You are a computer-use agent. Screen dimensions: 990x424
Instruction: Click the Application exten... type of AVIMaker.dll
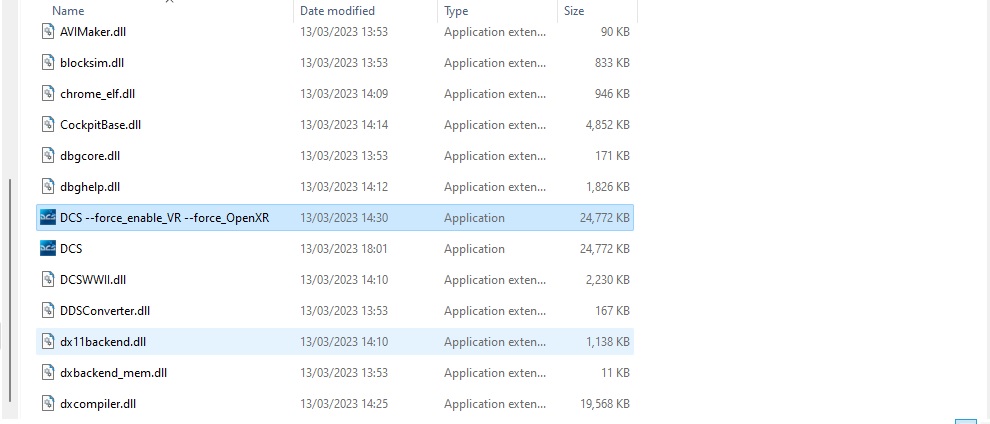point(495,32)
